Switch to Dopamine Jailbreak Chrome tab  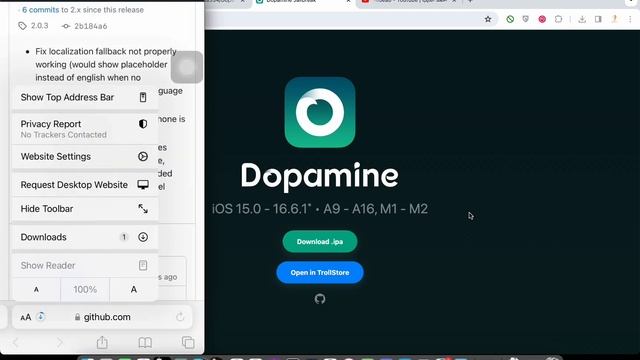pyautogui.click(x=302, y=2)
